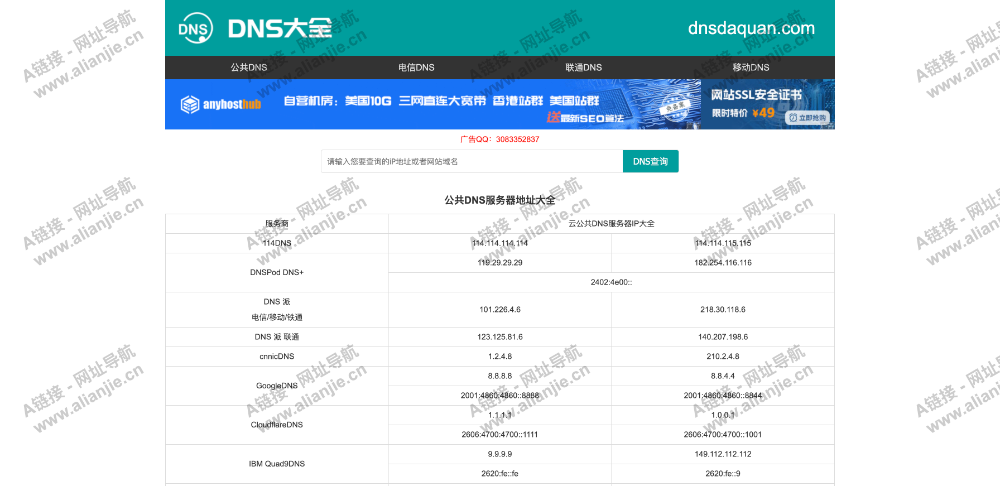Viewport: 1000px width, 486px height.
Task: Select the CloudflareDNS row label
Action: (277, 425)
